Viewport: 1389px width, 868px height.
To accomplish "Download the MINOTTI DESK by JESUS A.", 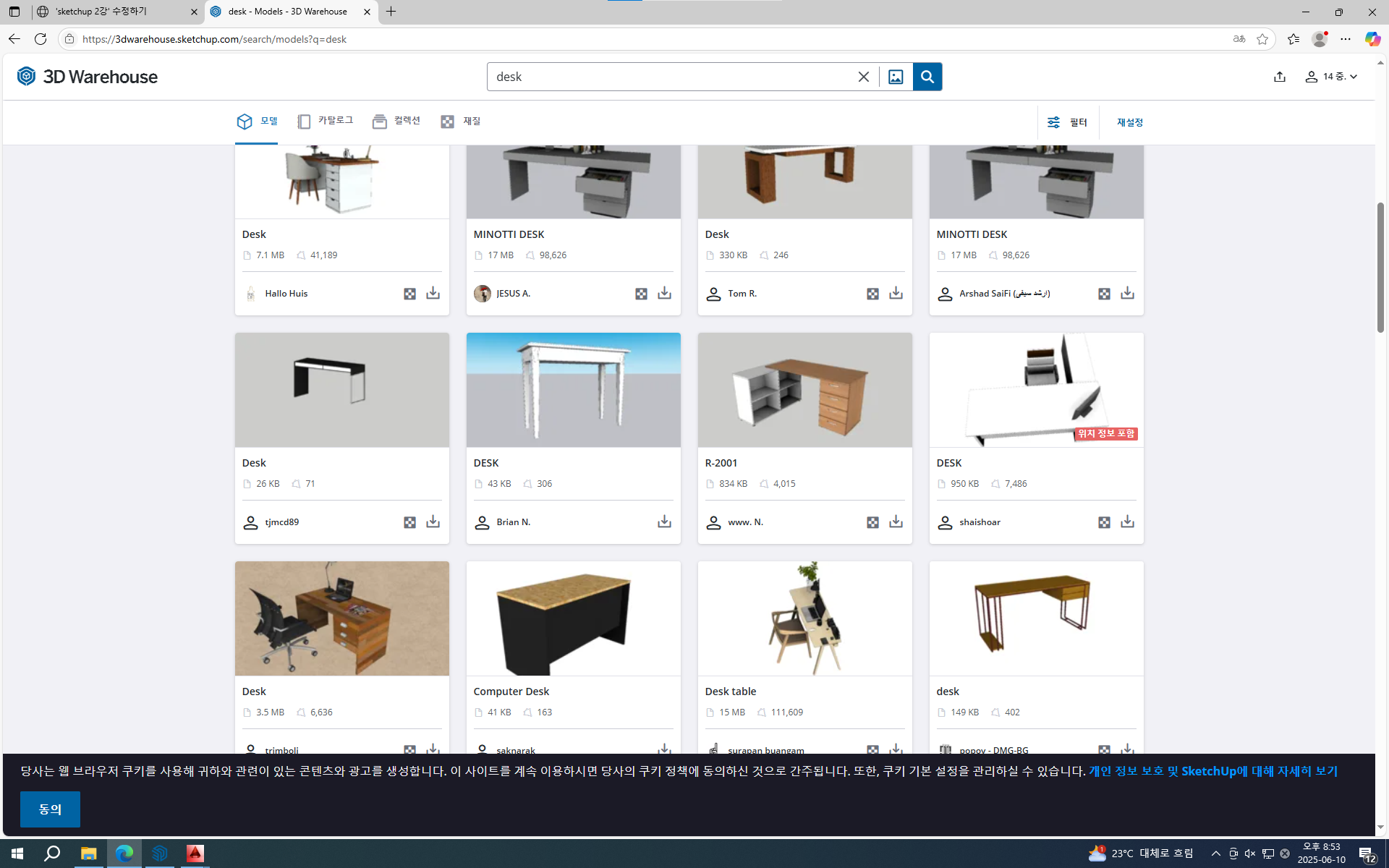I will (664, 293).
